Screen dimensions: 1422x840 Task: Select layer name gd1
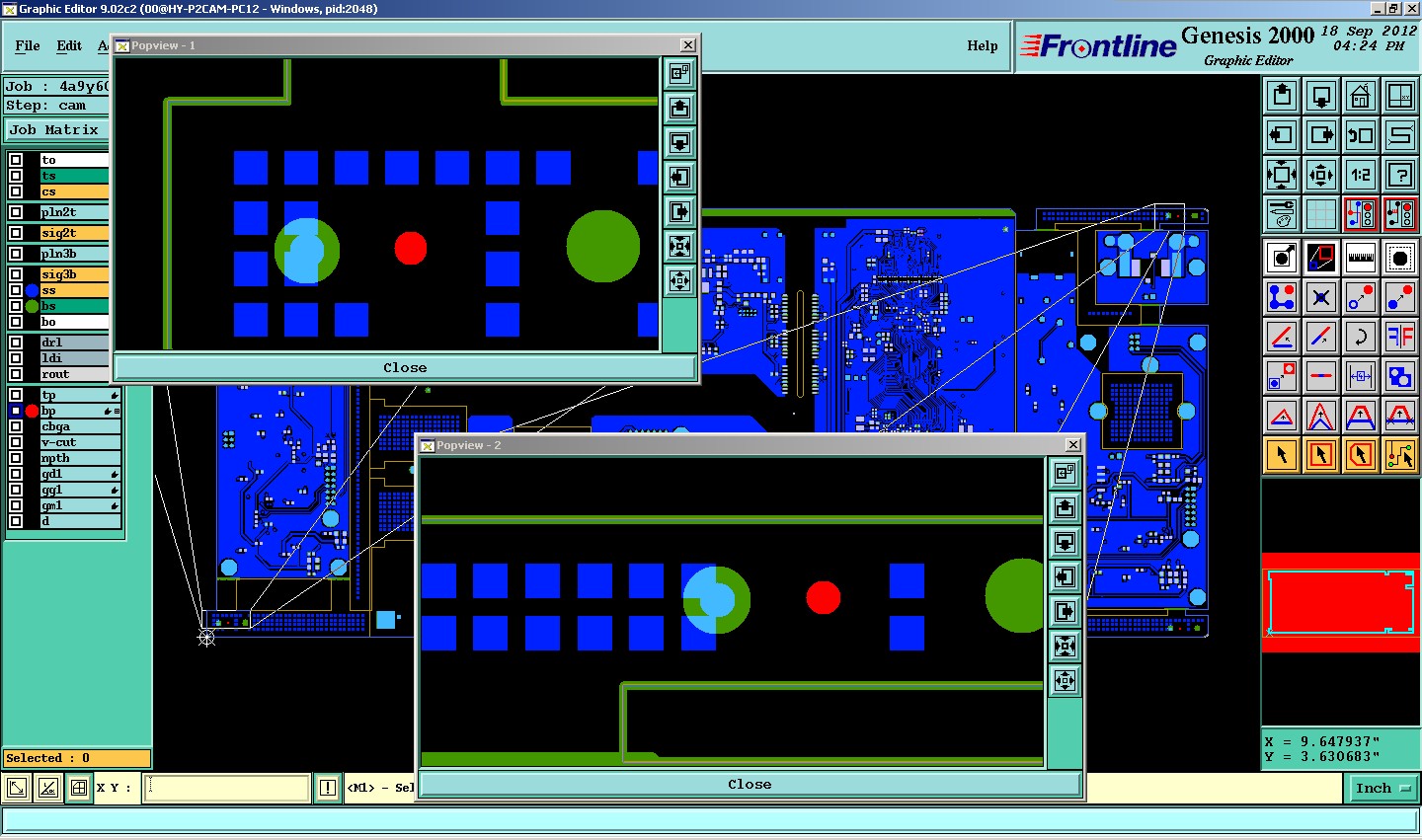coord(80,474)
